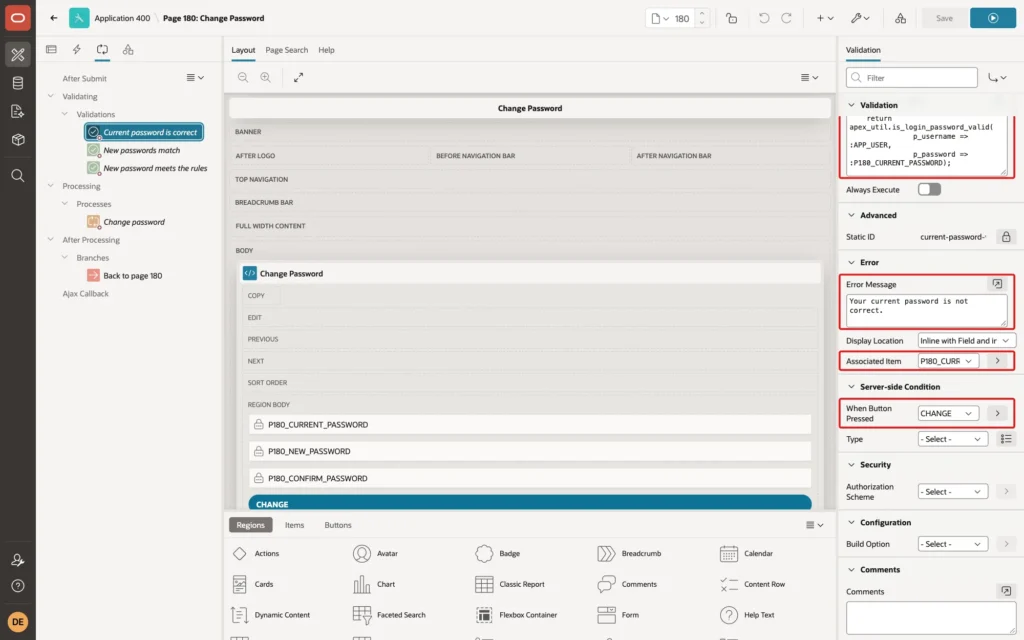Open SQL Workshop database icon
The height and width of the screenshot is (640, 1024).
pyautogui.click(x=18, y=83)
